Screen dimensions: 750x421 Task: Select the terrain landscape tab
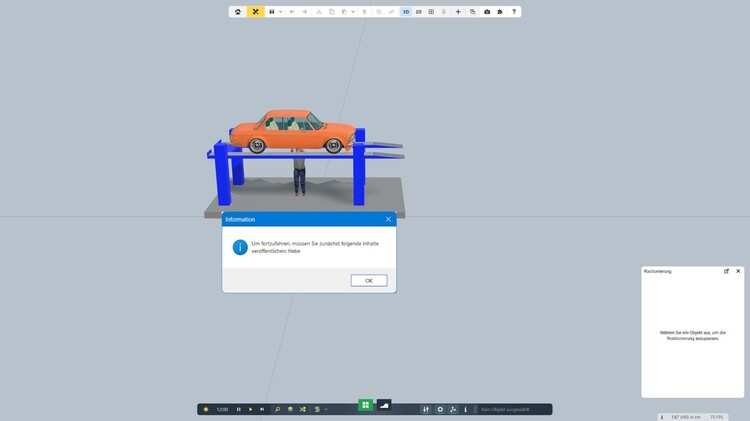384,405
